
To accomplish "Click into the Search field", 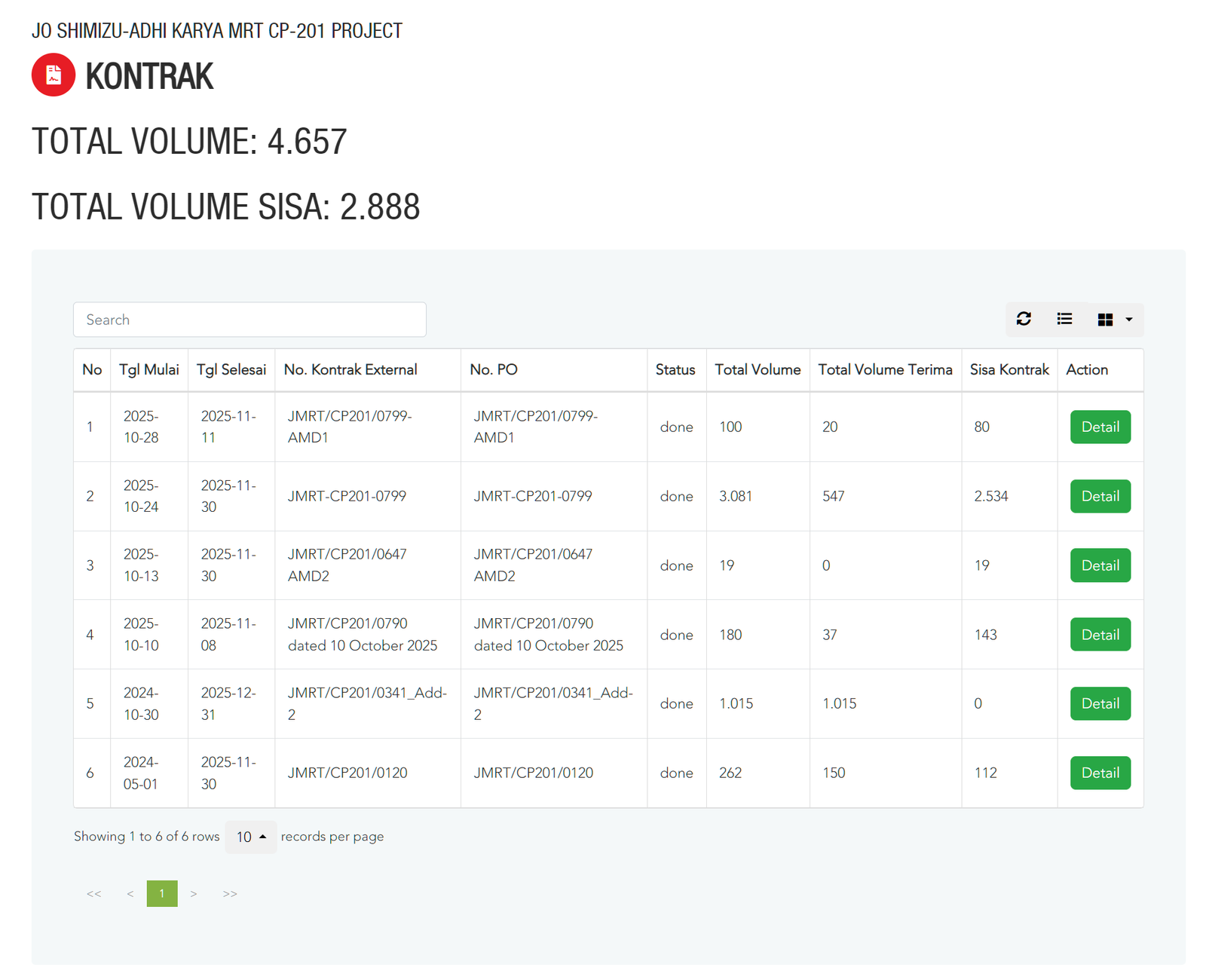I will (249, 320).
